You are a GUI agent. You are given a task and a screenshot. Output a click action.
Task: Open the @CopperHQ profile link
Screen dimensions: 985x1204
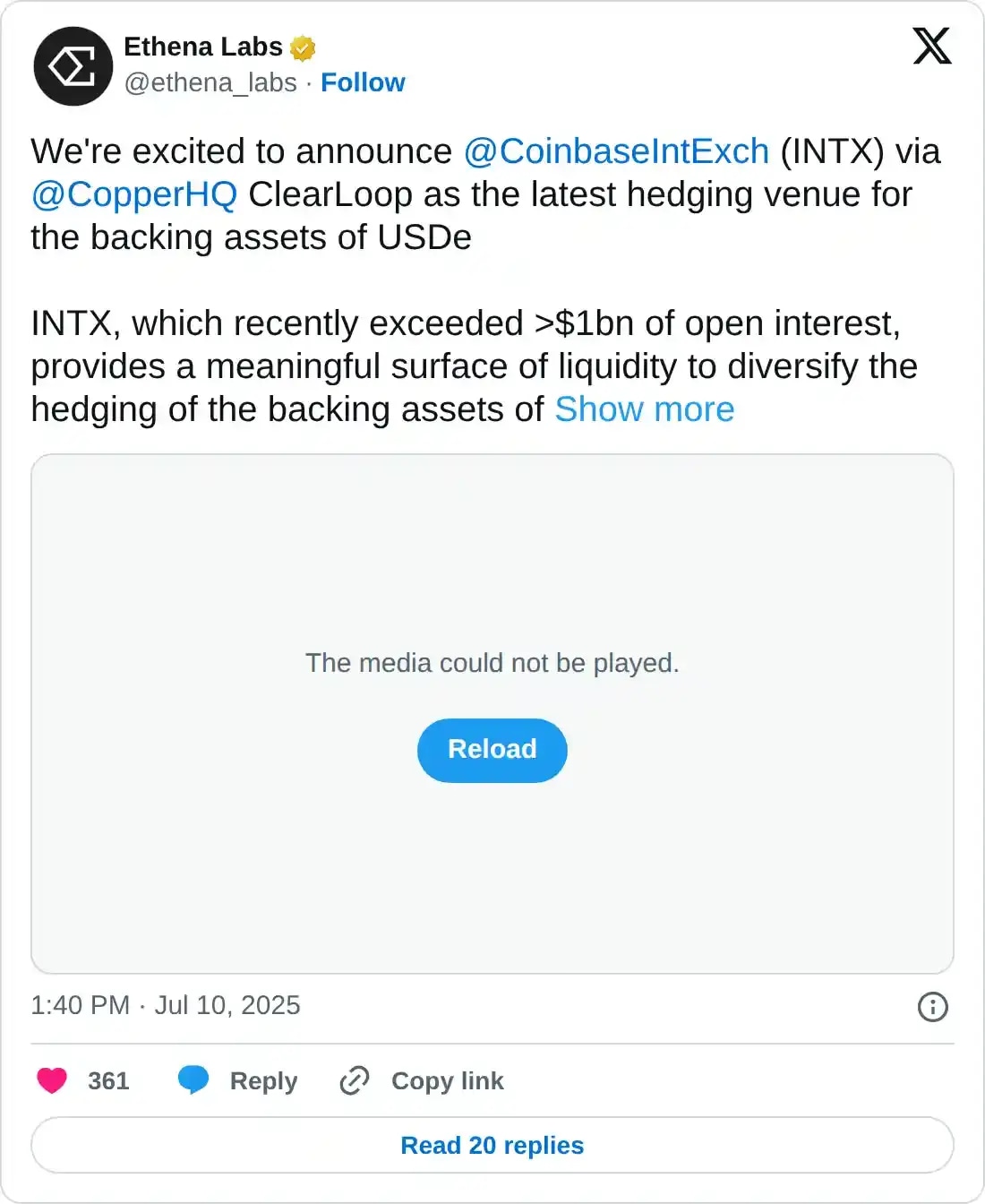pyautogui.click(x=133, y=194)
